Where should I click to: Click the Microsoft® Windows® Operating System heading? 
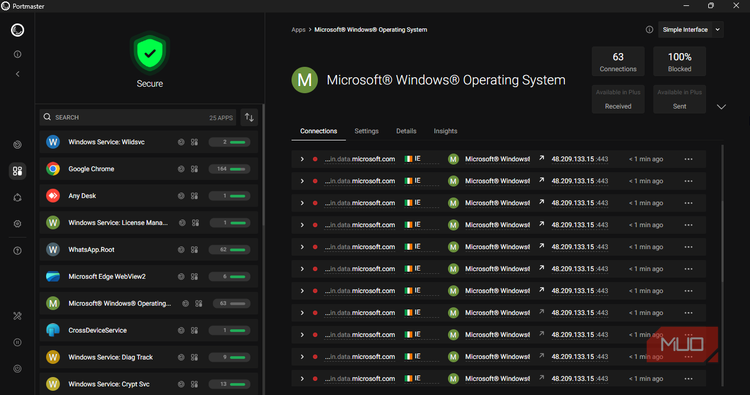pyautogui.click(x=446, y=80)
